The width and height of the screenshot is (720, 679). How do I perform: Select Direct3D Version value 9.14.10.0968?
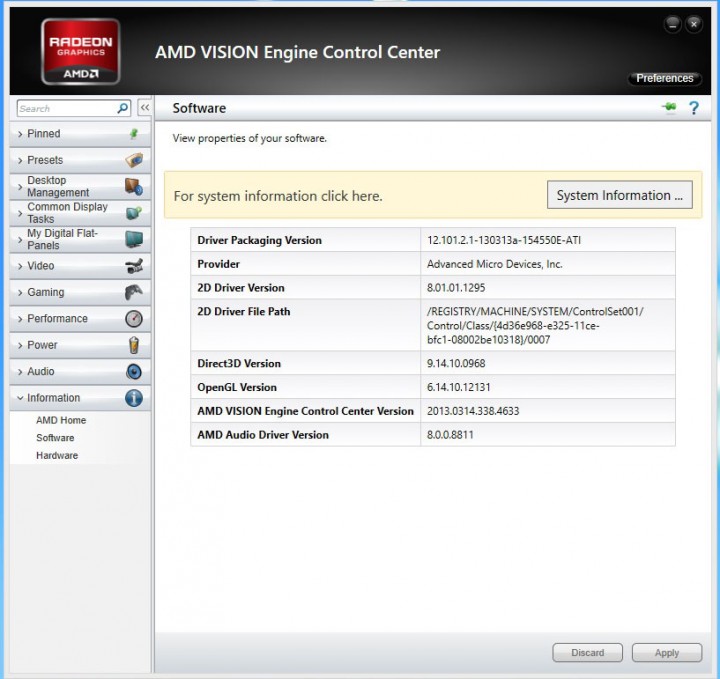[456, 364]
